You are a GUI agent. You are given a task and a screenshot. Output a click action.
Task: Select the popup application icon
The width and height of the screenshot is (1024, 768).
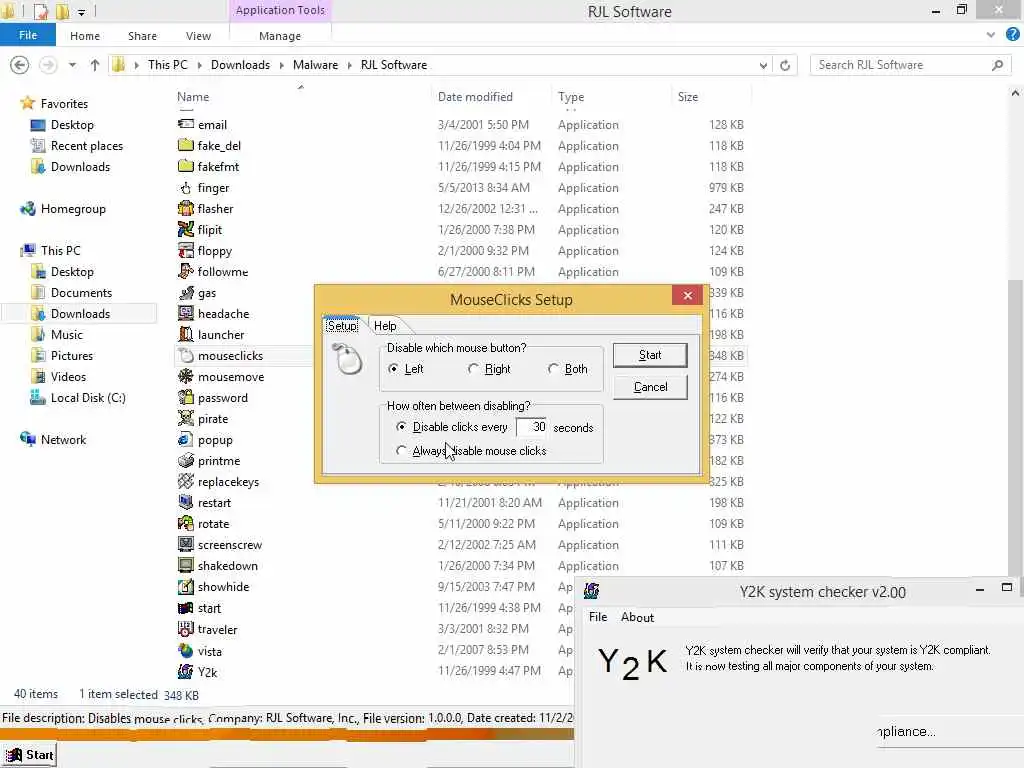(186, 440)
